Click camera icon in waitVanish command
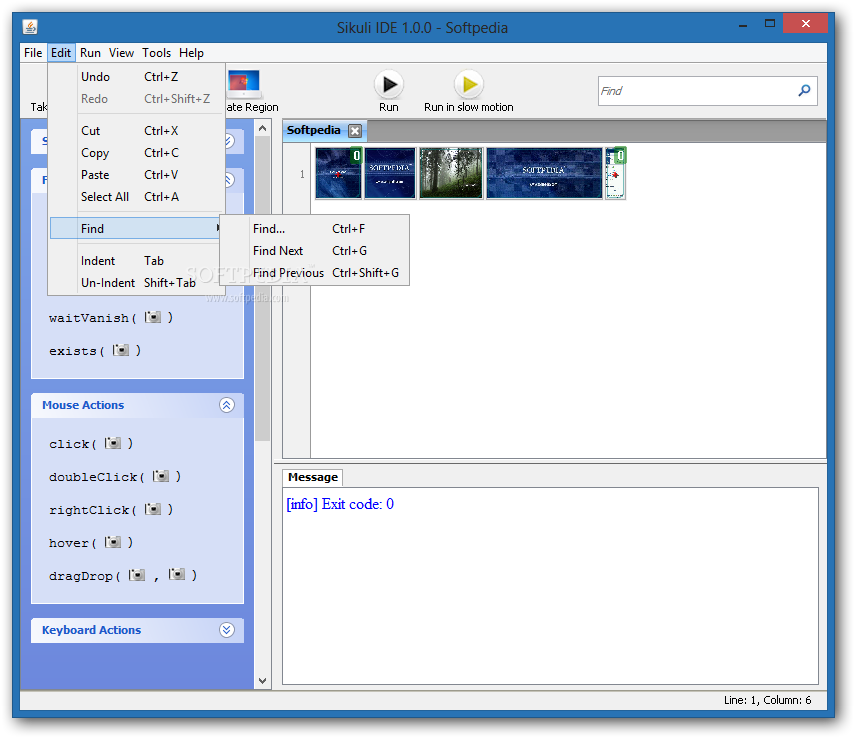Image resolution: width=855 pixels, height=738 pixels. point(153,317)
